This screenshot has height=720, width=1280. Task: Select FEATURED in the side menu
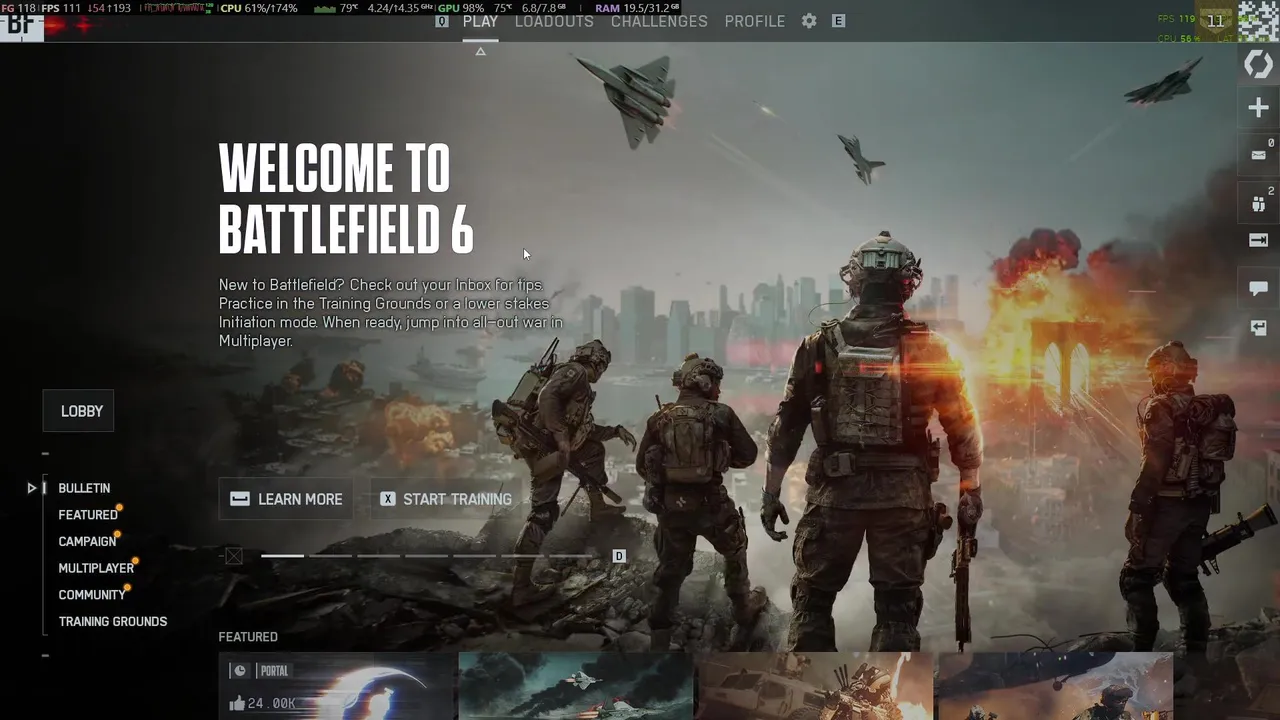[x=88, y=515]
